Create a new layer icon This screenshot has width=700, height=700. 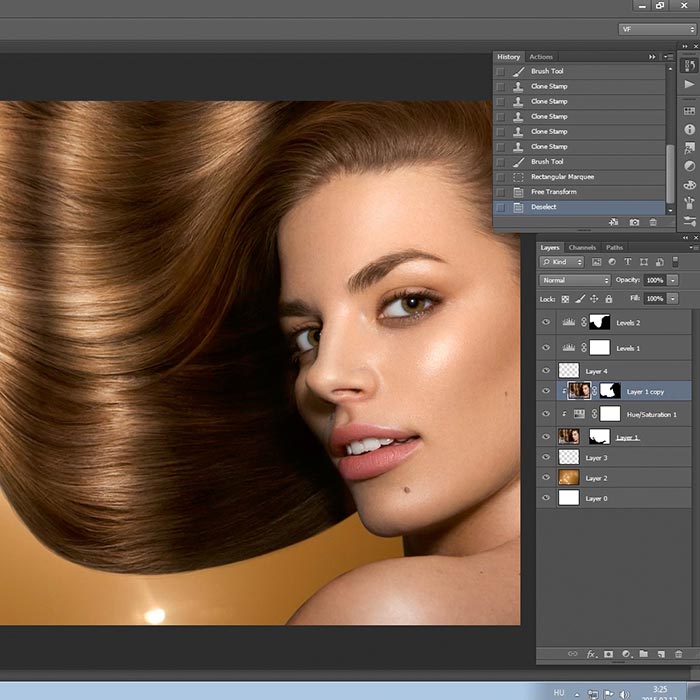point(661,654)
